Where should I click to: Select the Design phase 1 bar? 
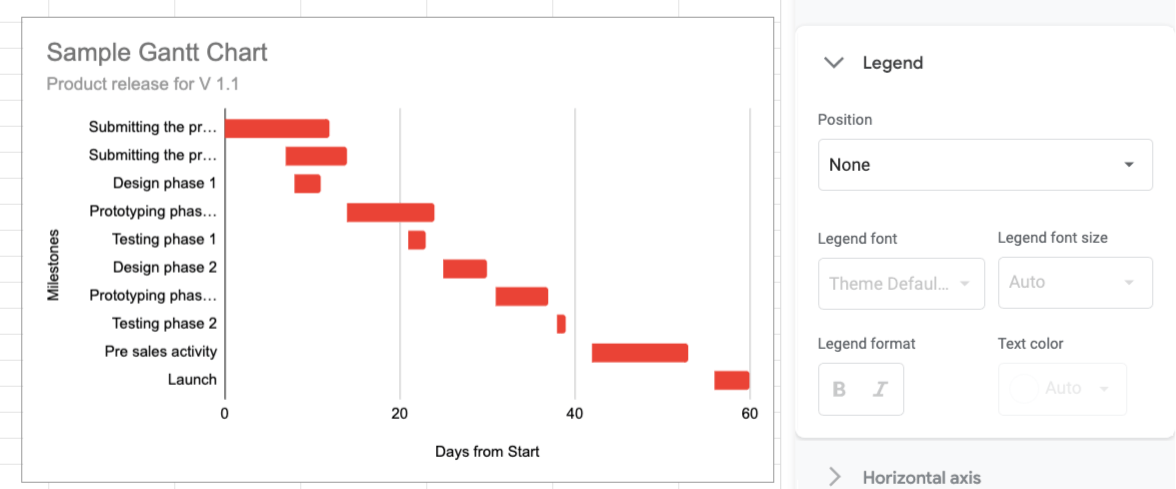307,184
